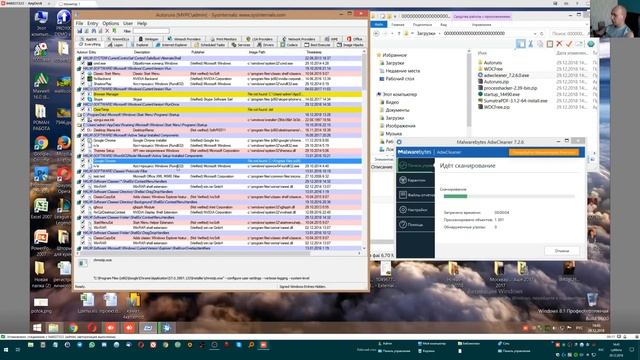The height and width of the screenshot is (360, 640).
Task: Click the Explorer search field
Action: pyautogui.click(x=569, y=33)
